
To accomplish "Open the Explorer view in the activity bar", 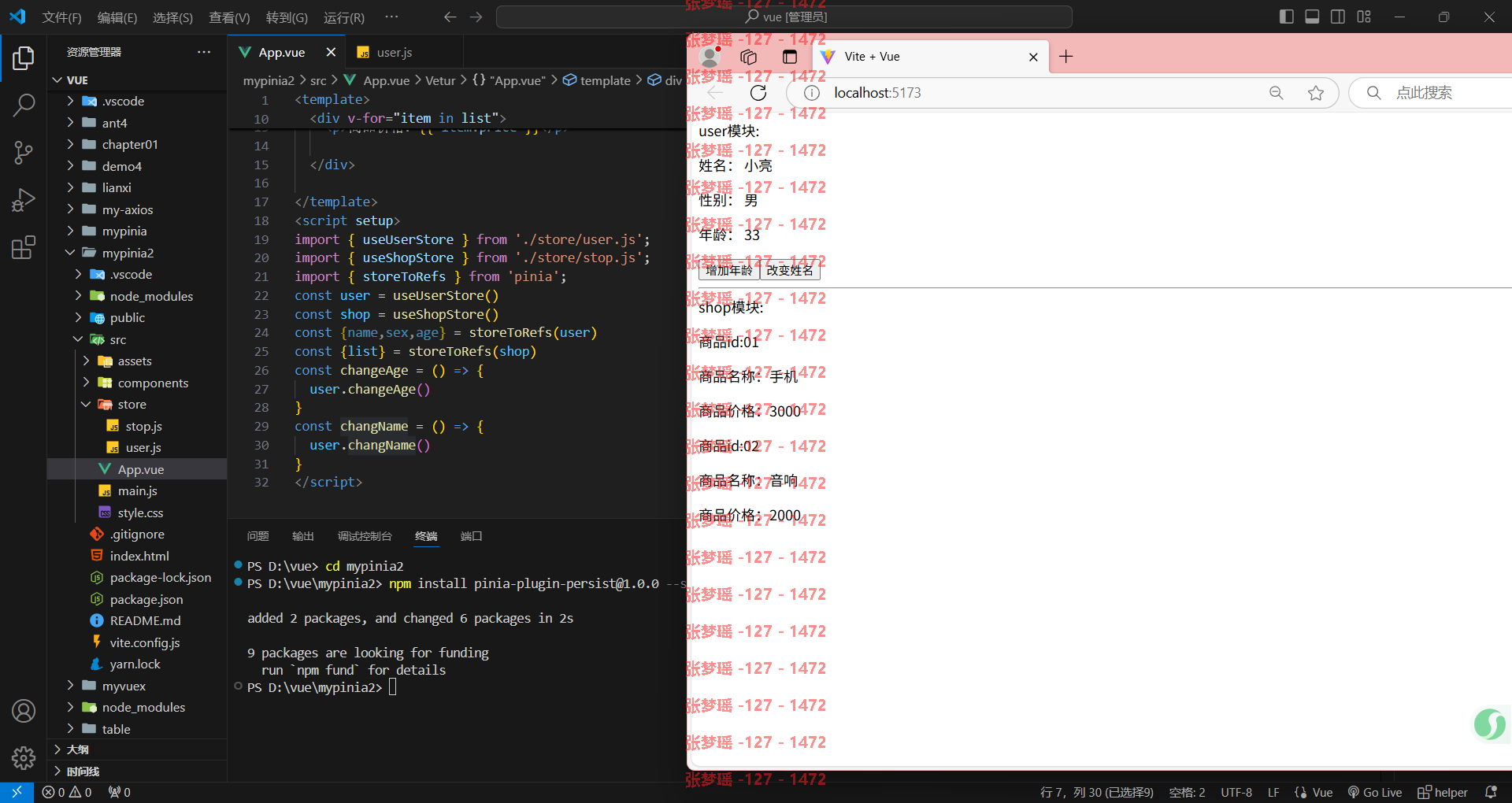I will coord(24,58).
